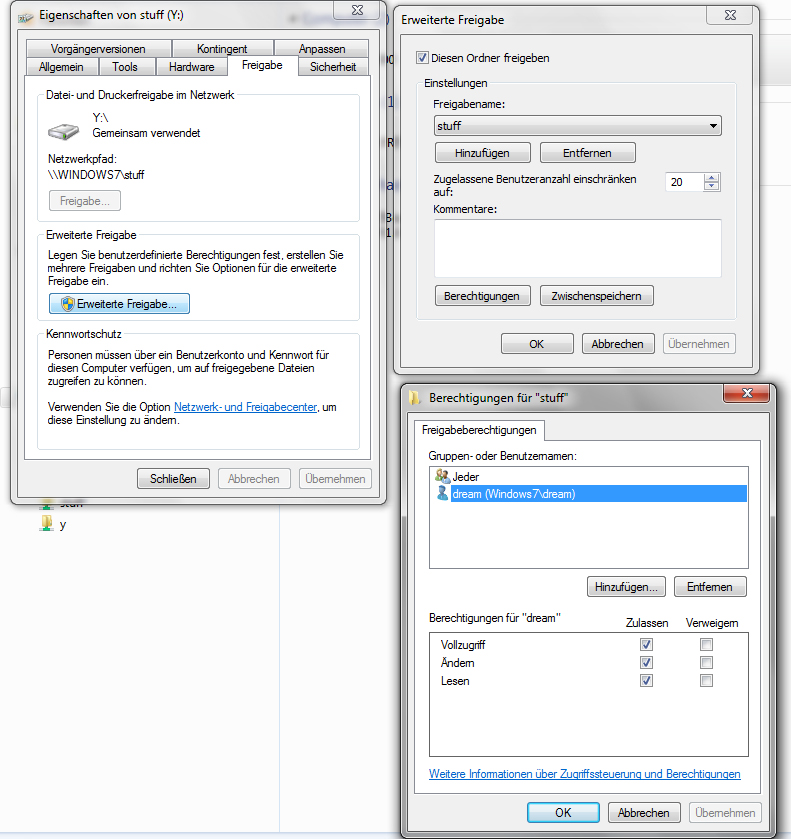This screenshot has width=791, height=839.
Task: Uncheck Diesen Ordner freigeben checkbox
Action: pyautogui.click(x=422, y=58)
